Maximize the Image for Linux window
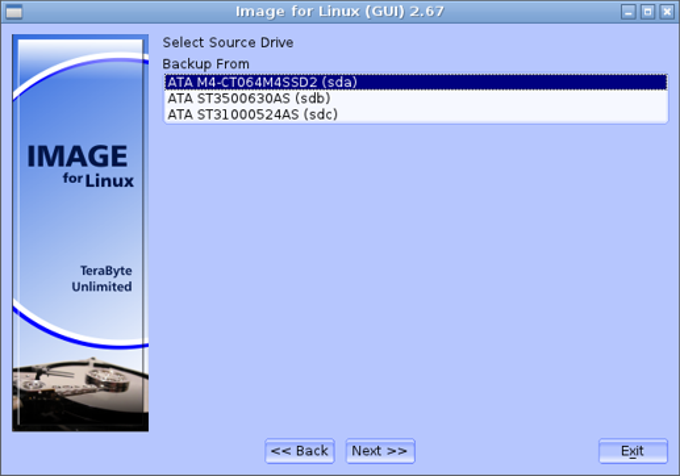Image resolution: width=680 pixels, height=476 pixels. [647, 11]
